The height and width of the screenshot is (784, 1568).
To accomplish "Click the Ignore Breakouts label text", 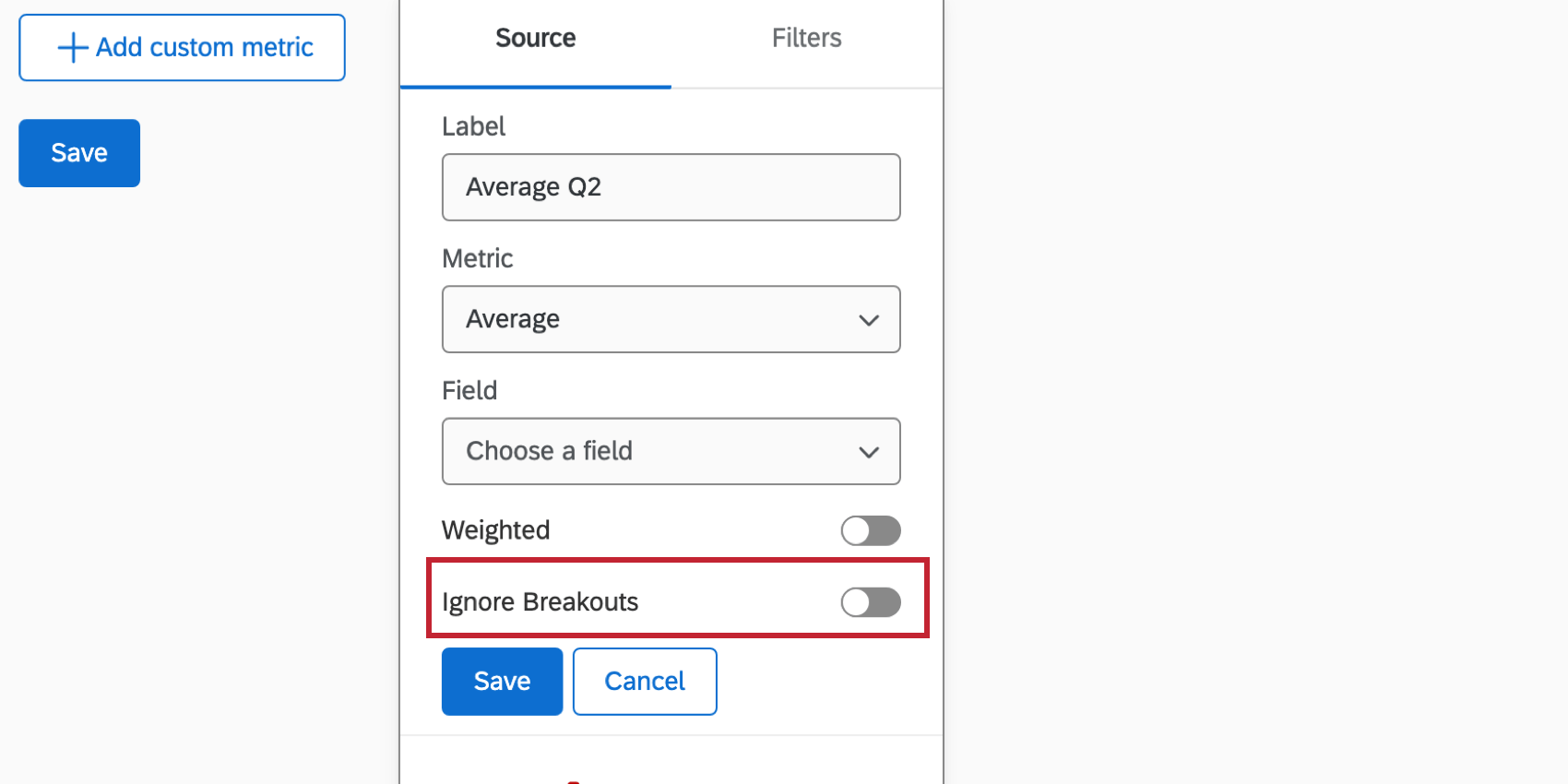I will point(540,602).
